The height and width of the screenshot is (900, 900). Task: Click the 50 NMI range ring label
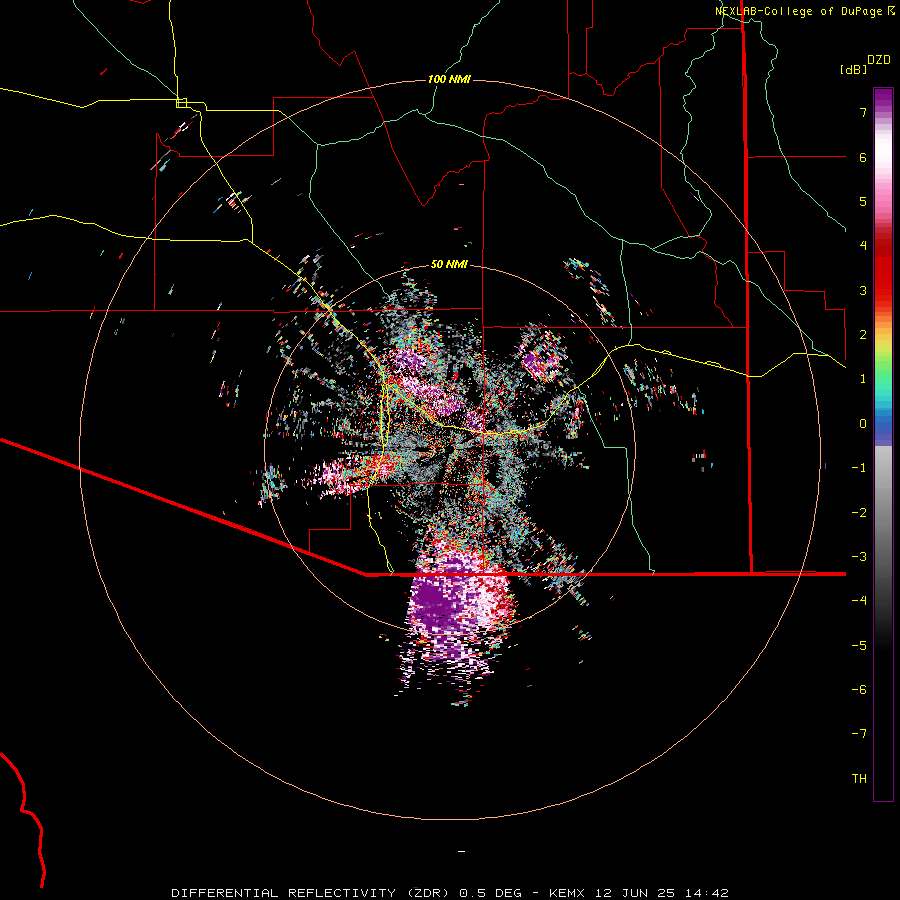(x=449, y=265)
